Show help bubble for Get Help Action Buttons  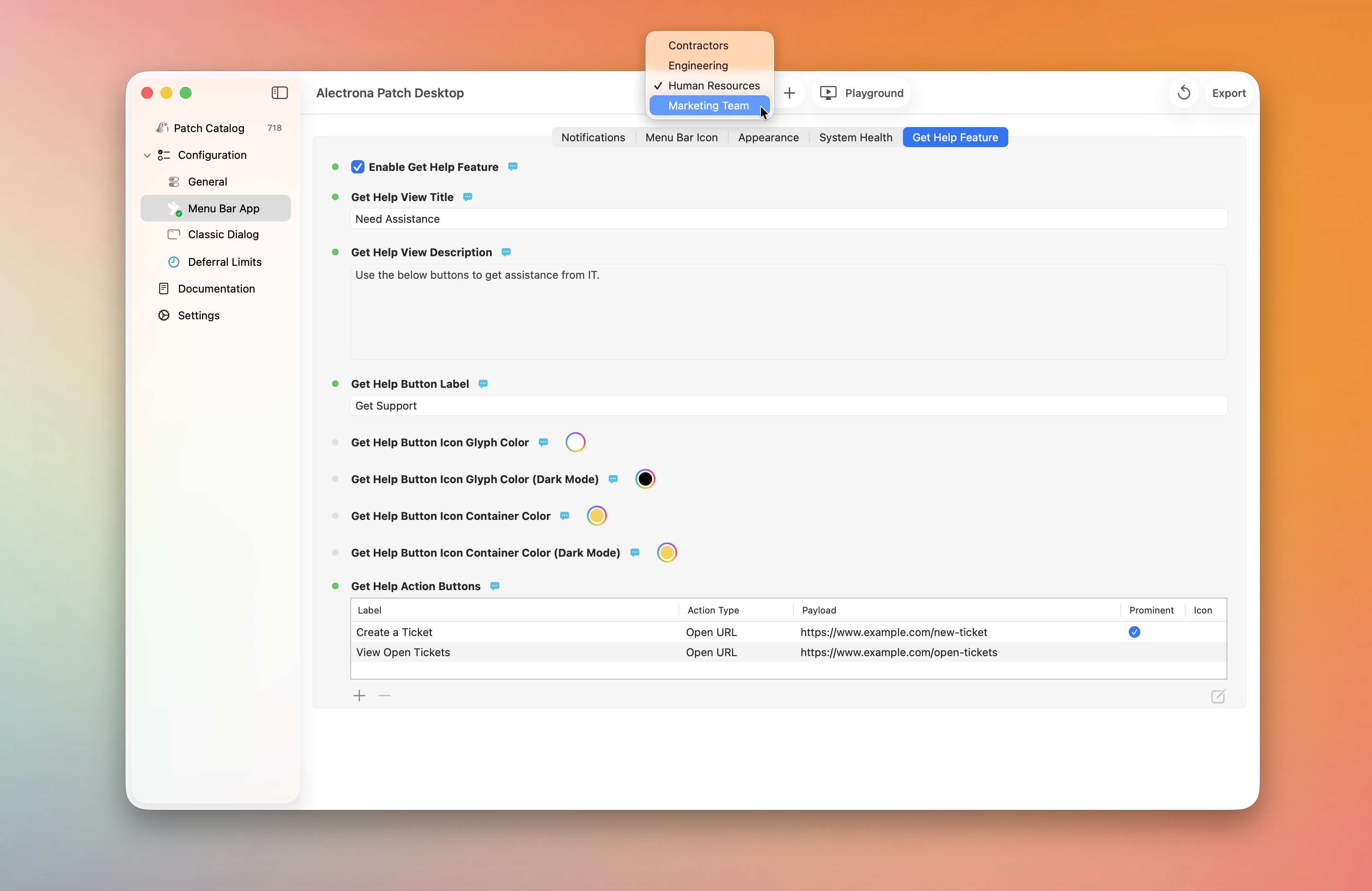[495, 586]
